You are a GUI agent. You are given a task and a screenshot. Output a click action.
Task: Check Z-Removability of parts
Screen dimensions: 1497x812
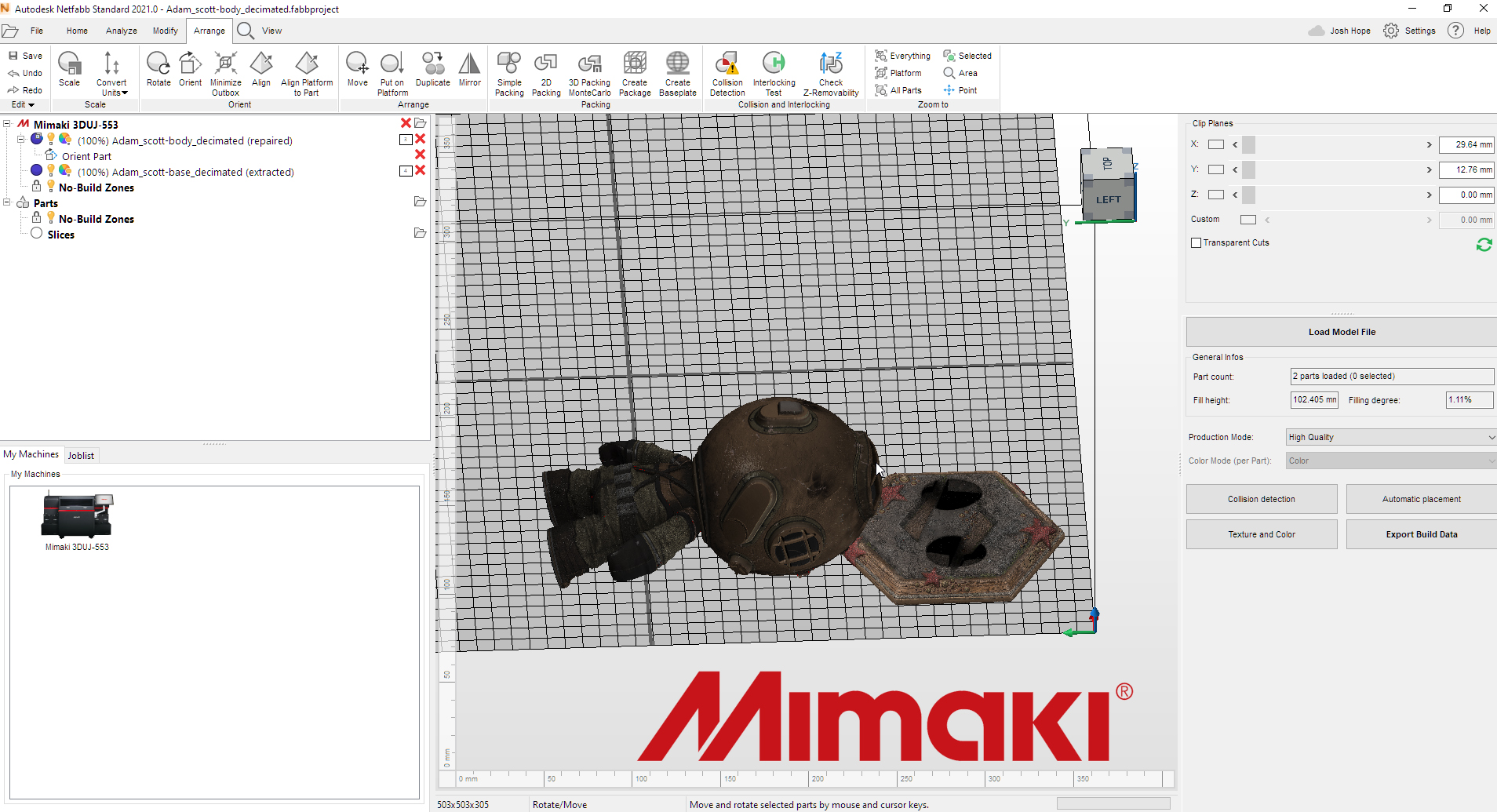[831, 74]
